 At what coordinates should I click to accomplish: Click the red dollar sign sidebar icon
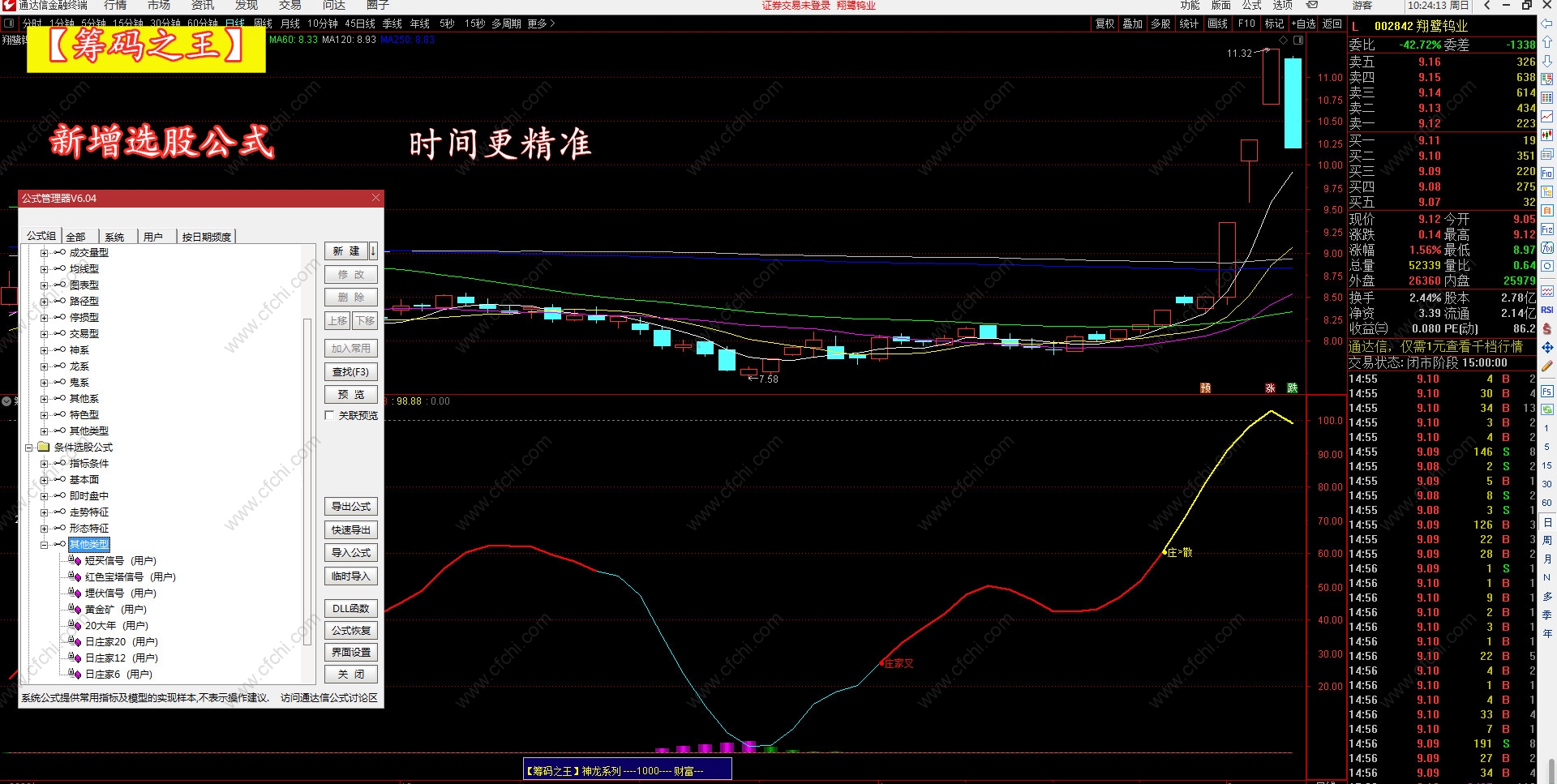pos(1547,328)
